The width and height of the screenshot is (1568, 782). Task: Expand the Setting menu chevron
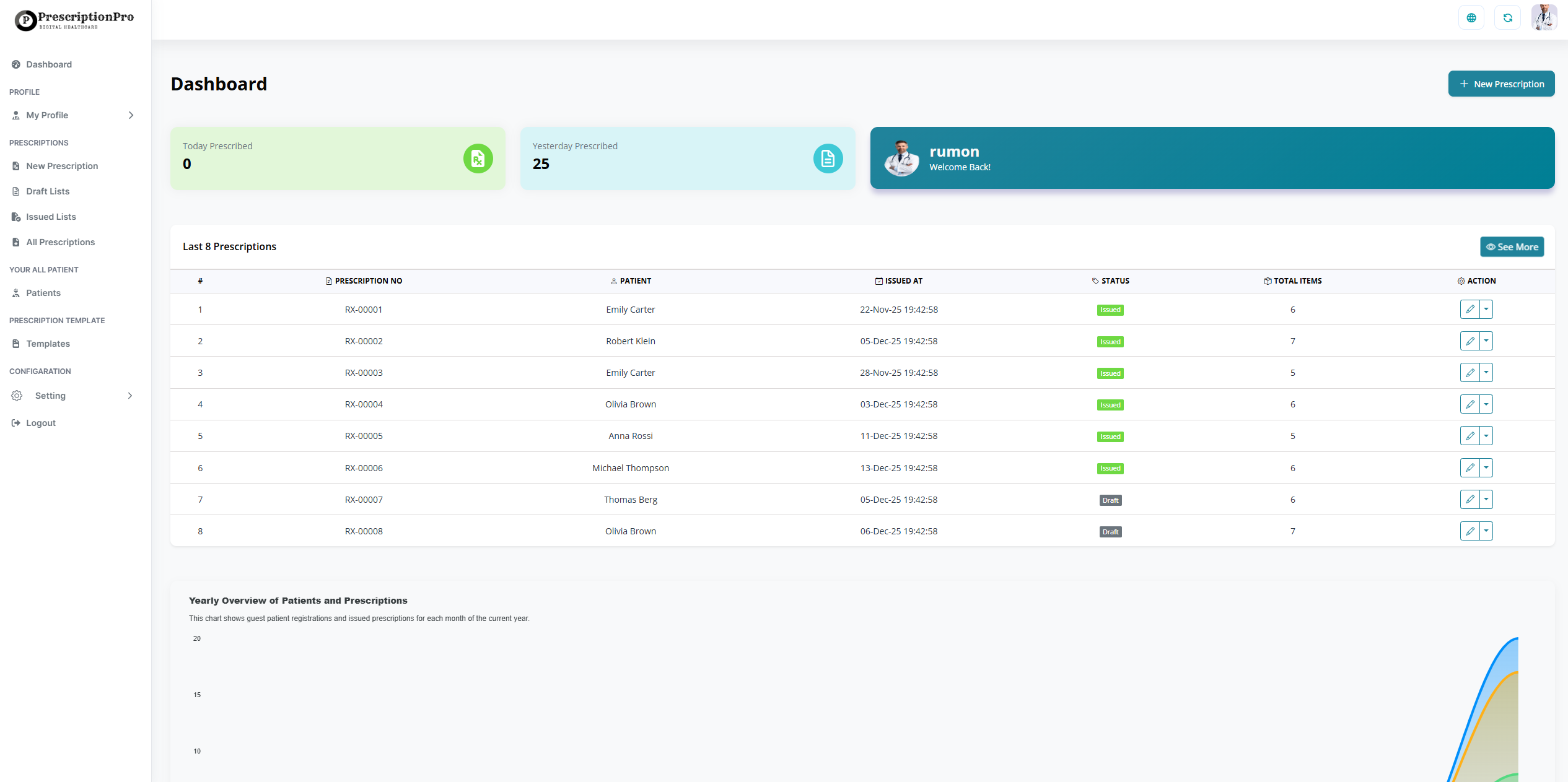(129, 396)
